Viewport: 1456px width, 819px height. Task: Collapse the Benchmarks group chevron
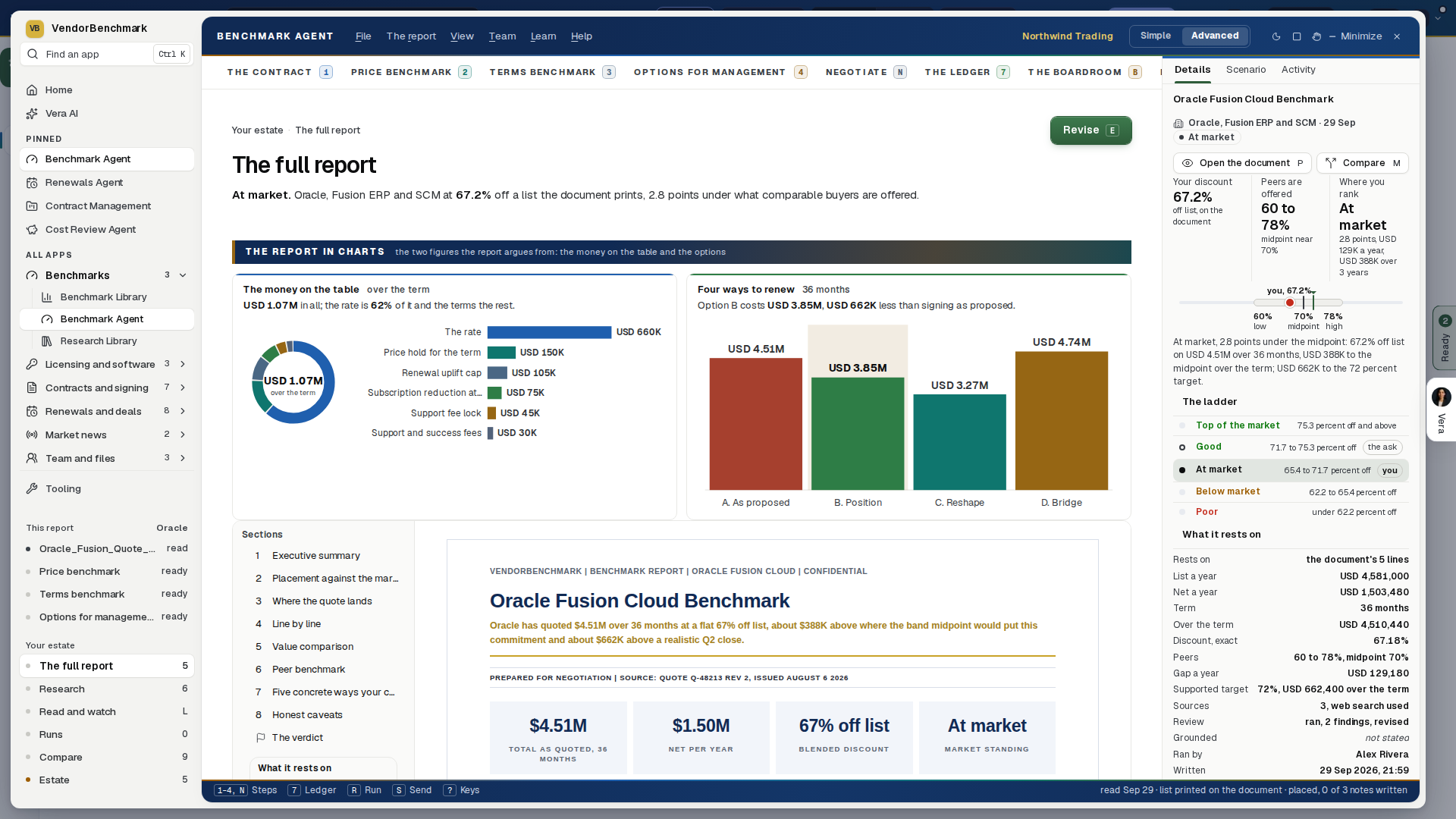coord(183,275)
